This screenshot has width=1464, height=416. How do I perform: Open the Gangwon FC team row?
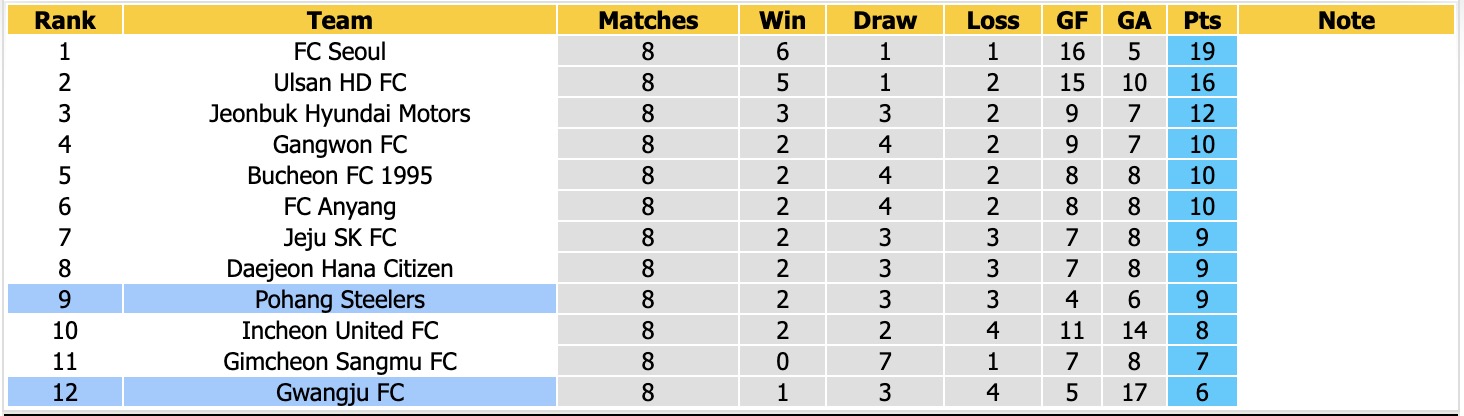coord(340,144)
